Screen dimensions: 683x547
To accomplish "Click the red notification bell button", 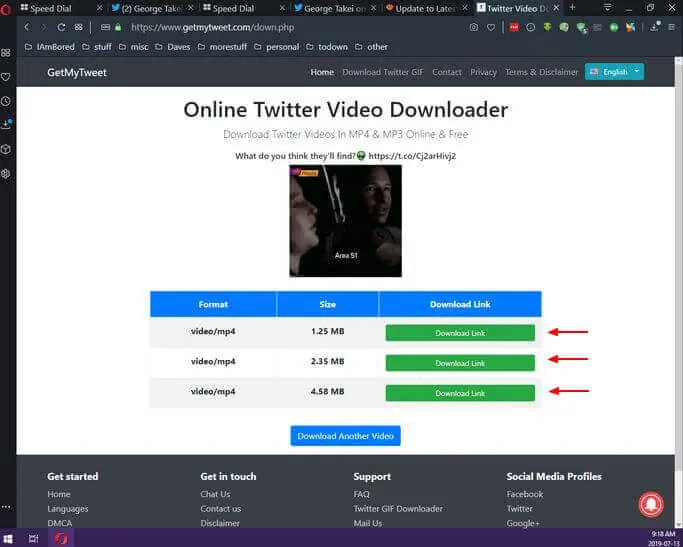I will [x=651, y=504].
